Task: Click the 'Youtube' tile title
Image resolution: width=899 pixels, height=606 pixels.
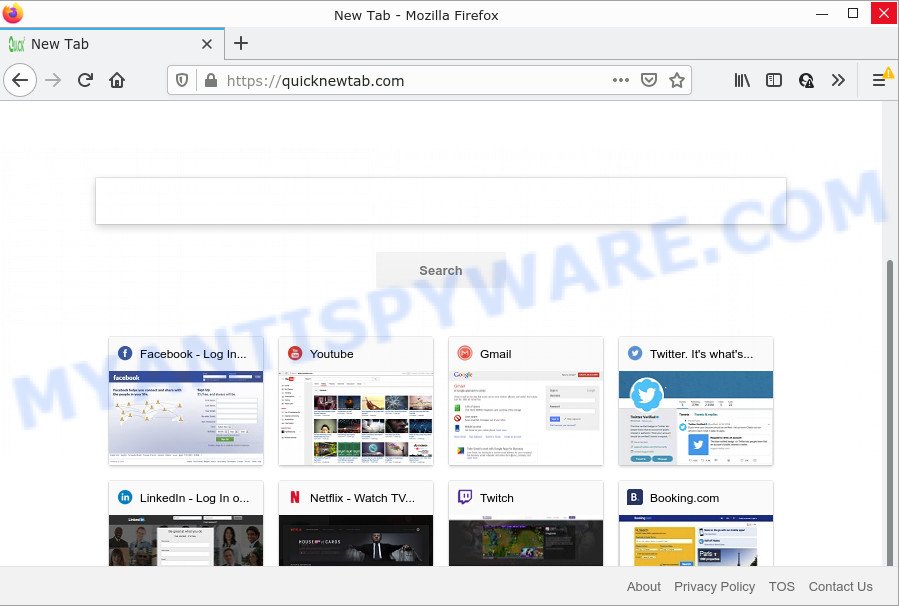Action: pos(331,354)
